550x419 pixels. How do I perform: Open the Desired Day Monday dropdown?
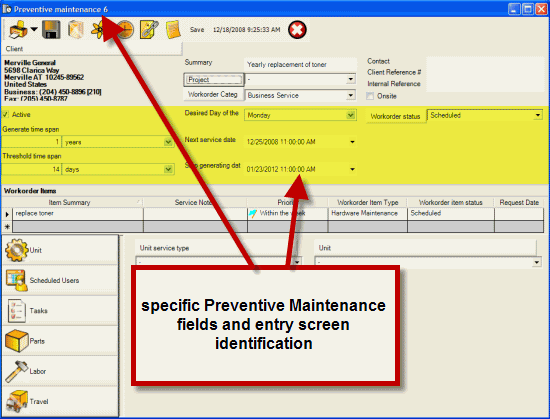click(300, 115)
